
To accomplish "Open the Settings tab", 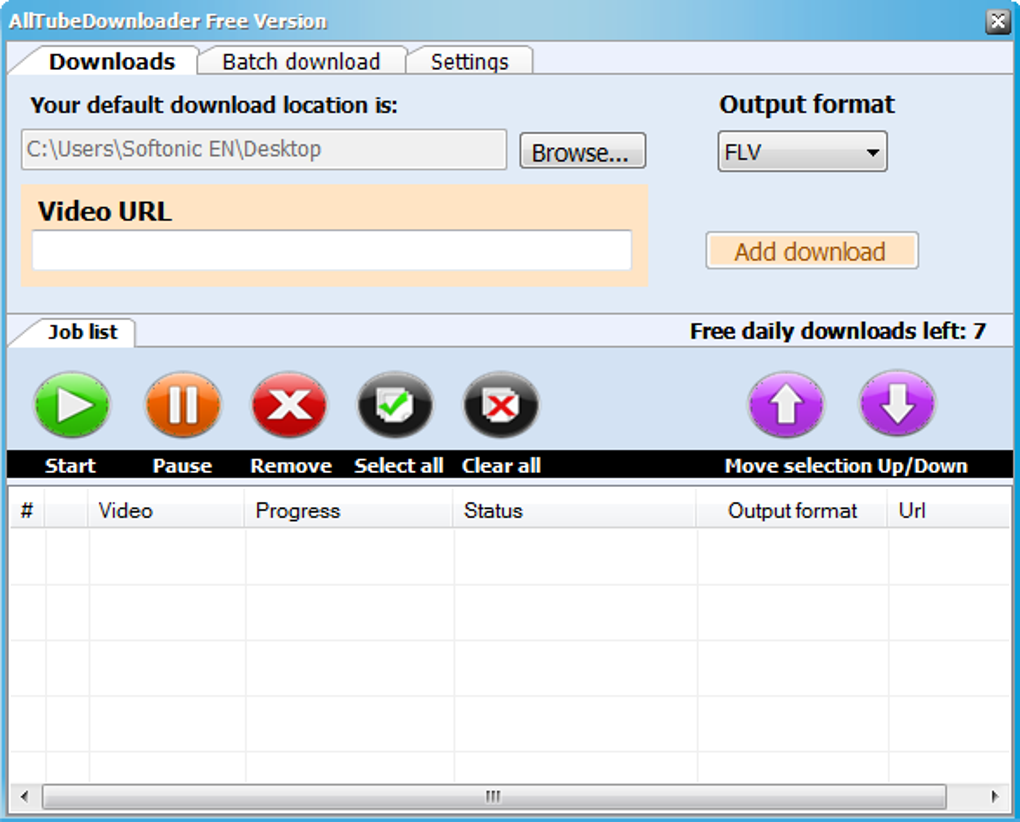I will tap(469, 61).
